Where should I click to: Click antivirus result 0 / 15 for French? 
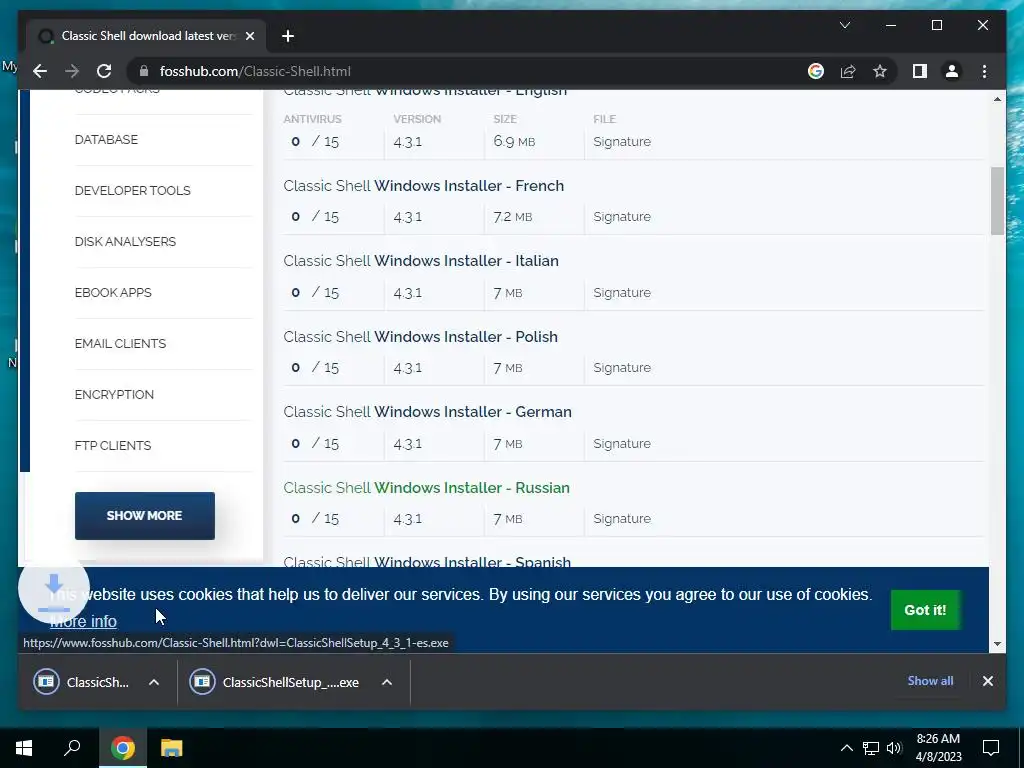coord(315,217)
